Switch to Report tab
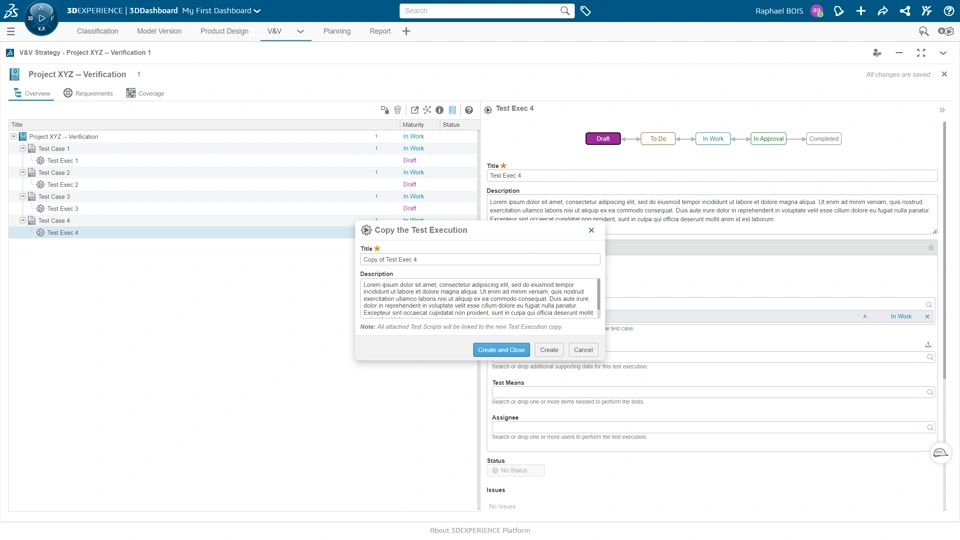Viewport: 960px width, 540px height. pos(380,31)
